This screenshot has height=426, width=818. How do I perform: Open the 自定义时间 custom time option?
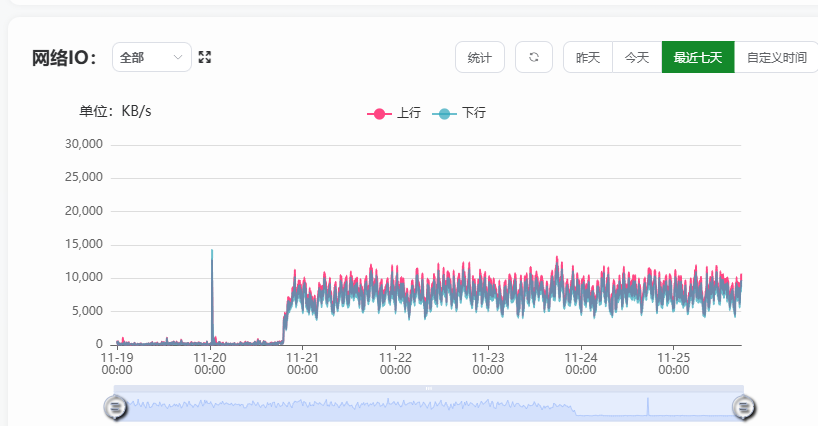pyautogui.click(x=776, y=58)
